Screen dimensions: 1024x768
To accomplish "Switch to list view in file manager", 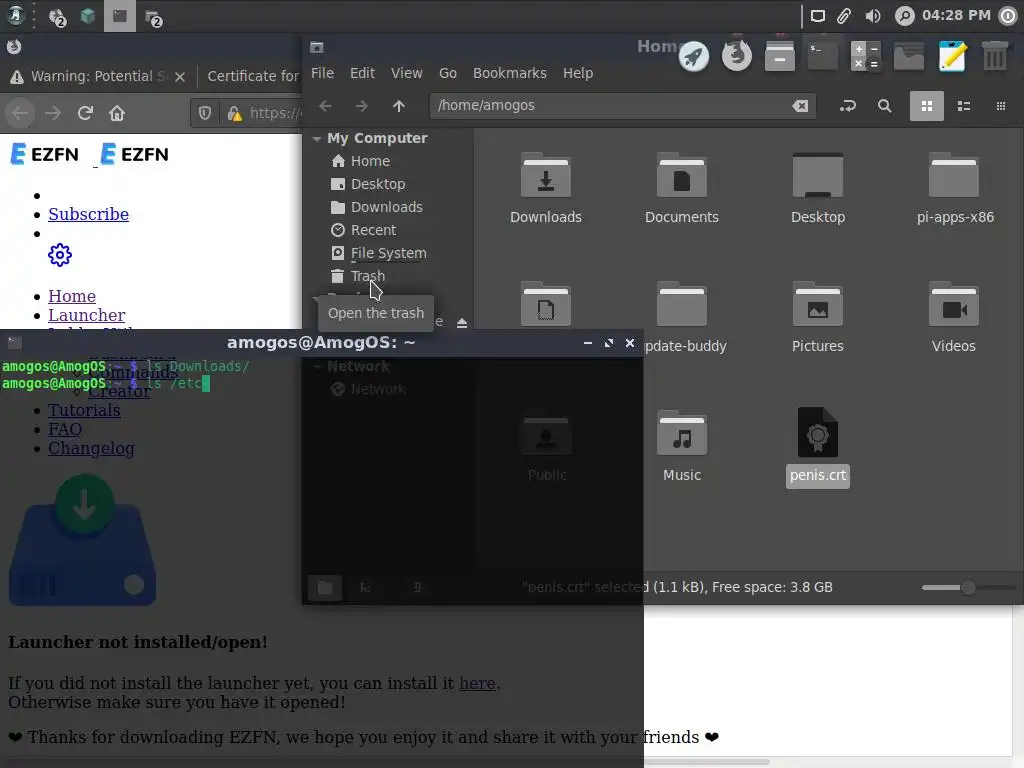I will point(964,106).
